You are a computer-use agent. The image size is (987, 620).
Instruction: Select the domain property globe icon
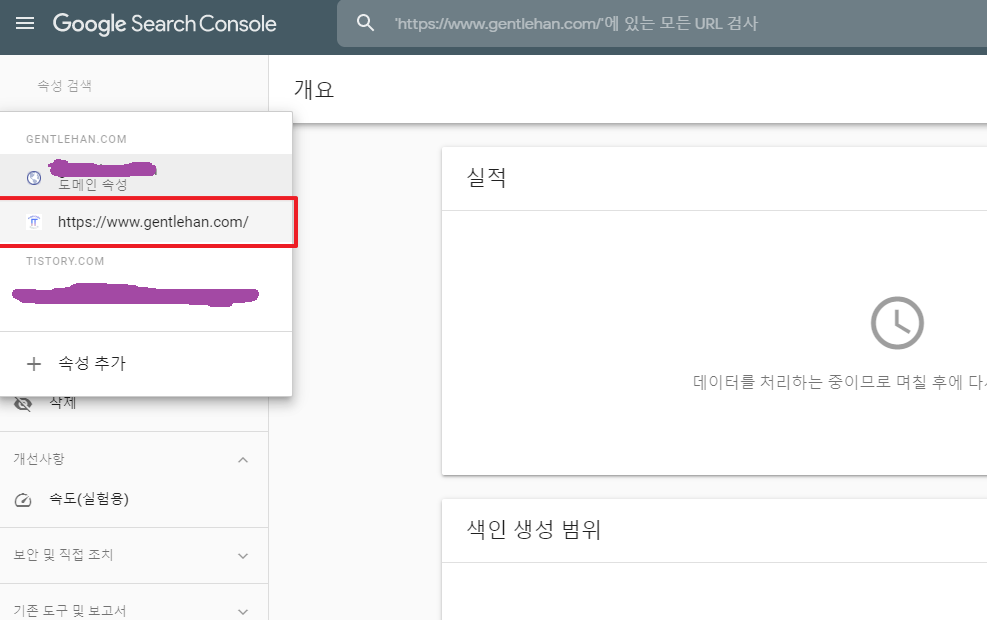click(x=34, y=178)
